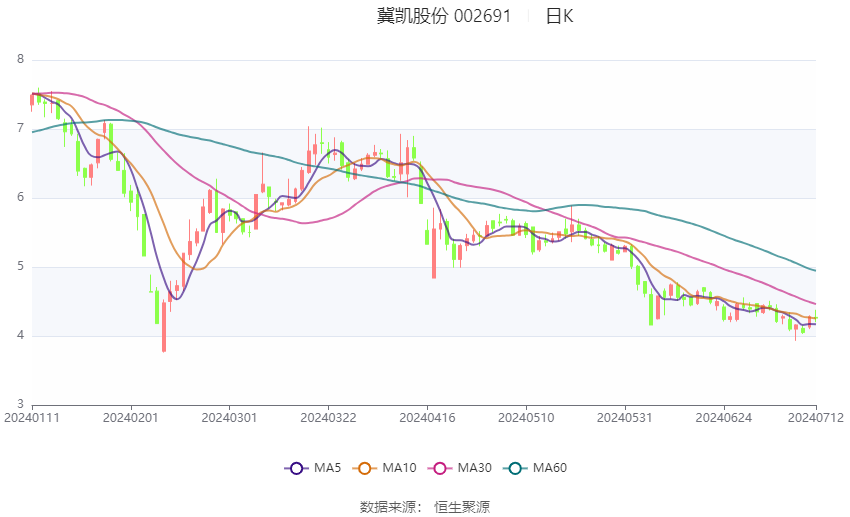850x517 pixels.
Task: Click the 20240111 date axis label
Action: (x=31, y=418)
